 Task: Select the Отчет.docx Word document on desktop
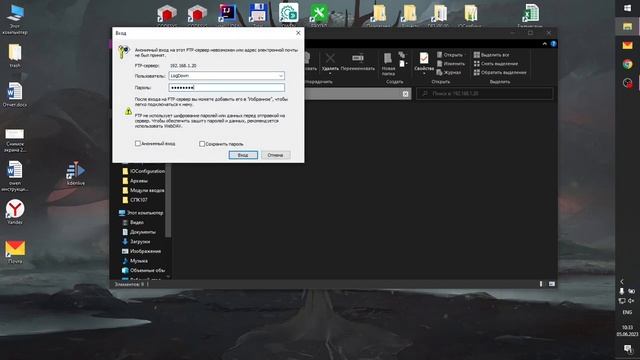click(x=15, y=94)
